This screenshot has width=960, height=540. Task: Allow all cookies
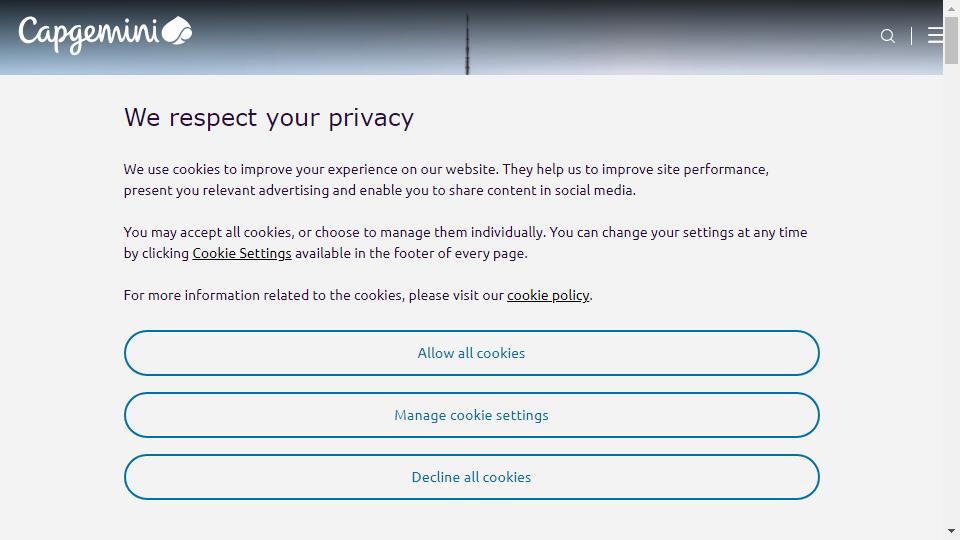(x=471, y=353)
